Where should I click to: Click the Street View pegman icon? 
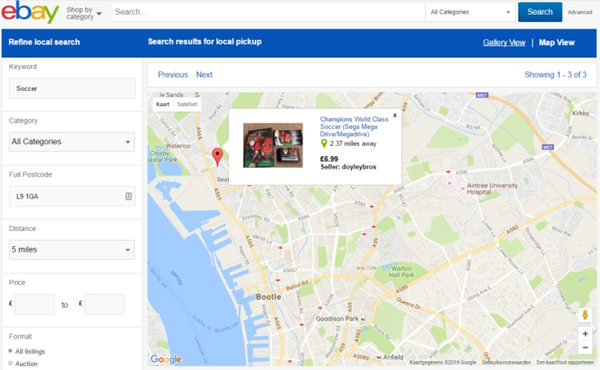(585, 315)
